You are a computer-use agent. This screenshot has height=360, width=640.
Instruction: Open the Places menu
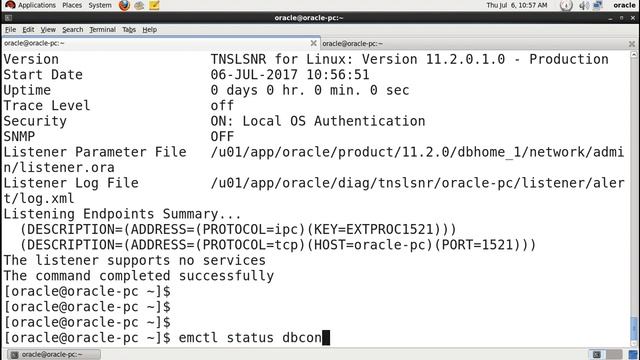[72, 5]
